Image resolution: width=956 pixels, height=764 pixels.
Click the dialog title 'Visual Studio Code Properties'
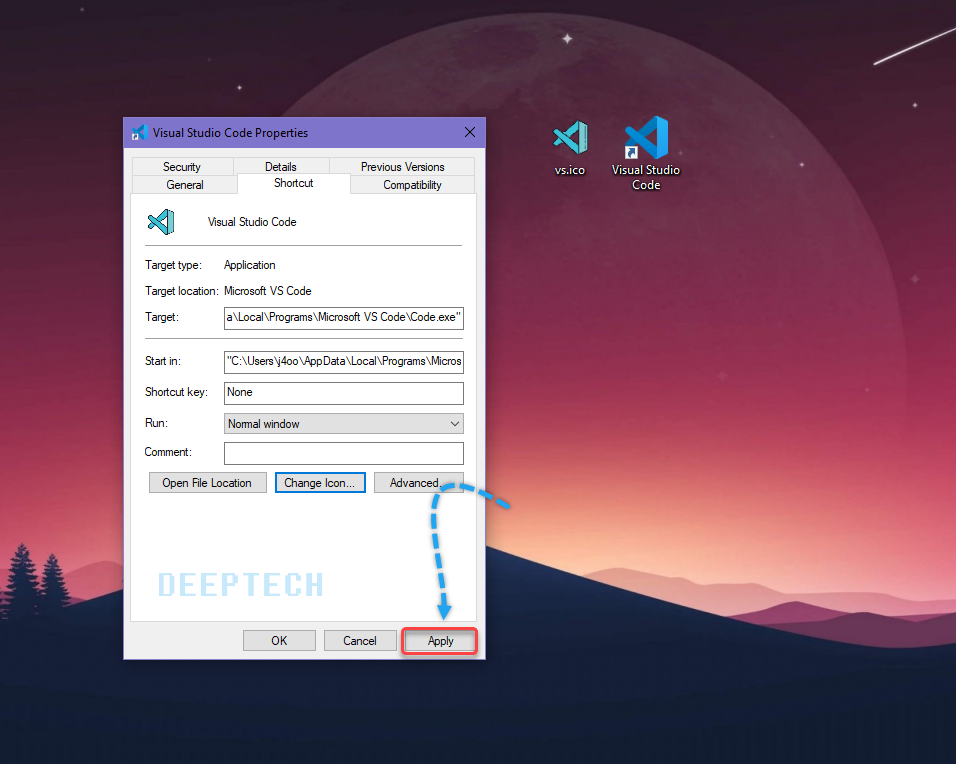(x=230, y=133)
